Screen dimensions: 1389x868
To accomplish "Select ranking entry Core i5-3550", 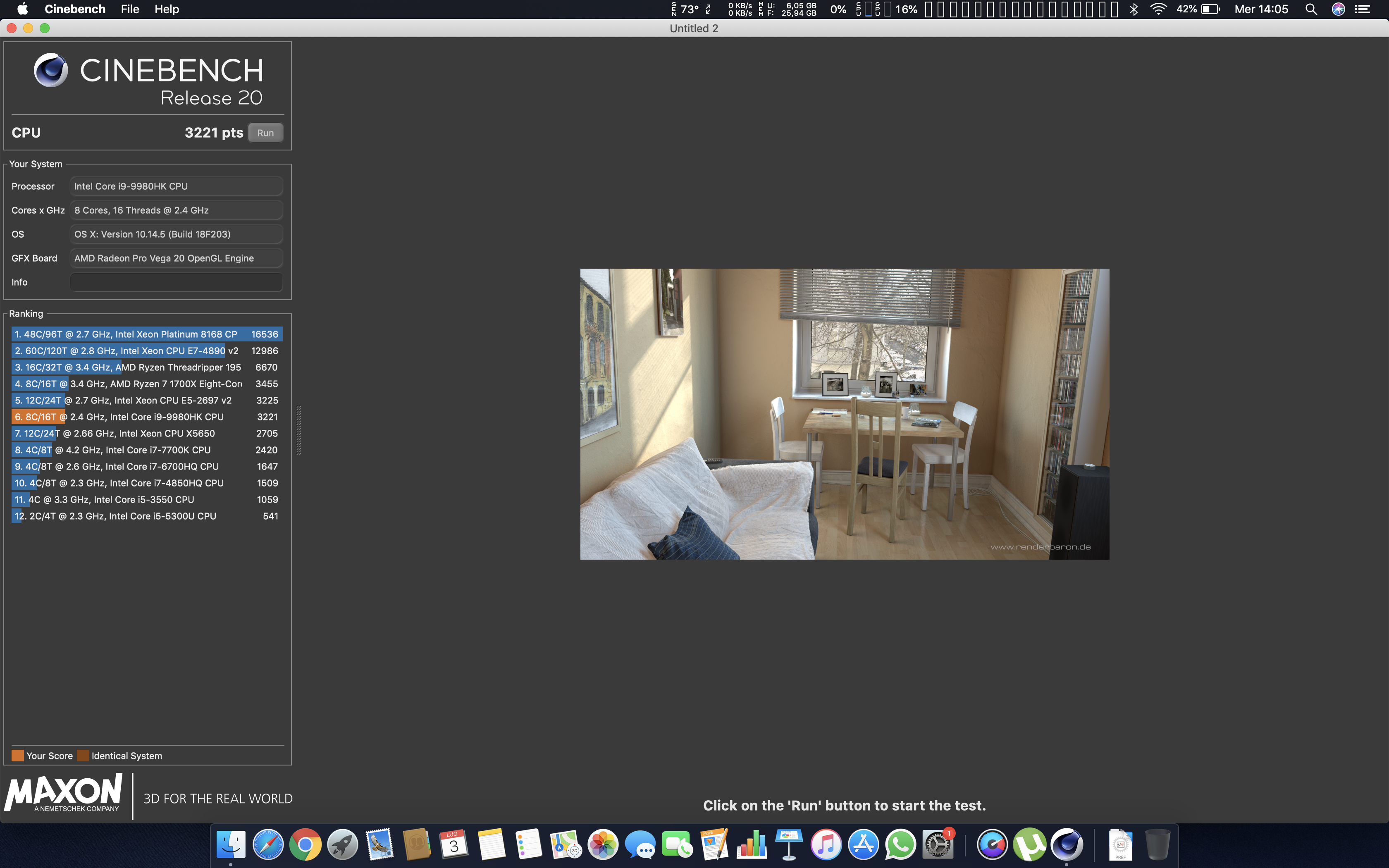I will (147, 499).
